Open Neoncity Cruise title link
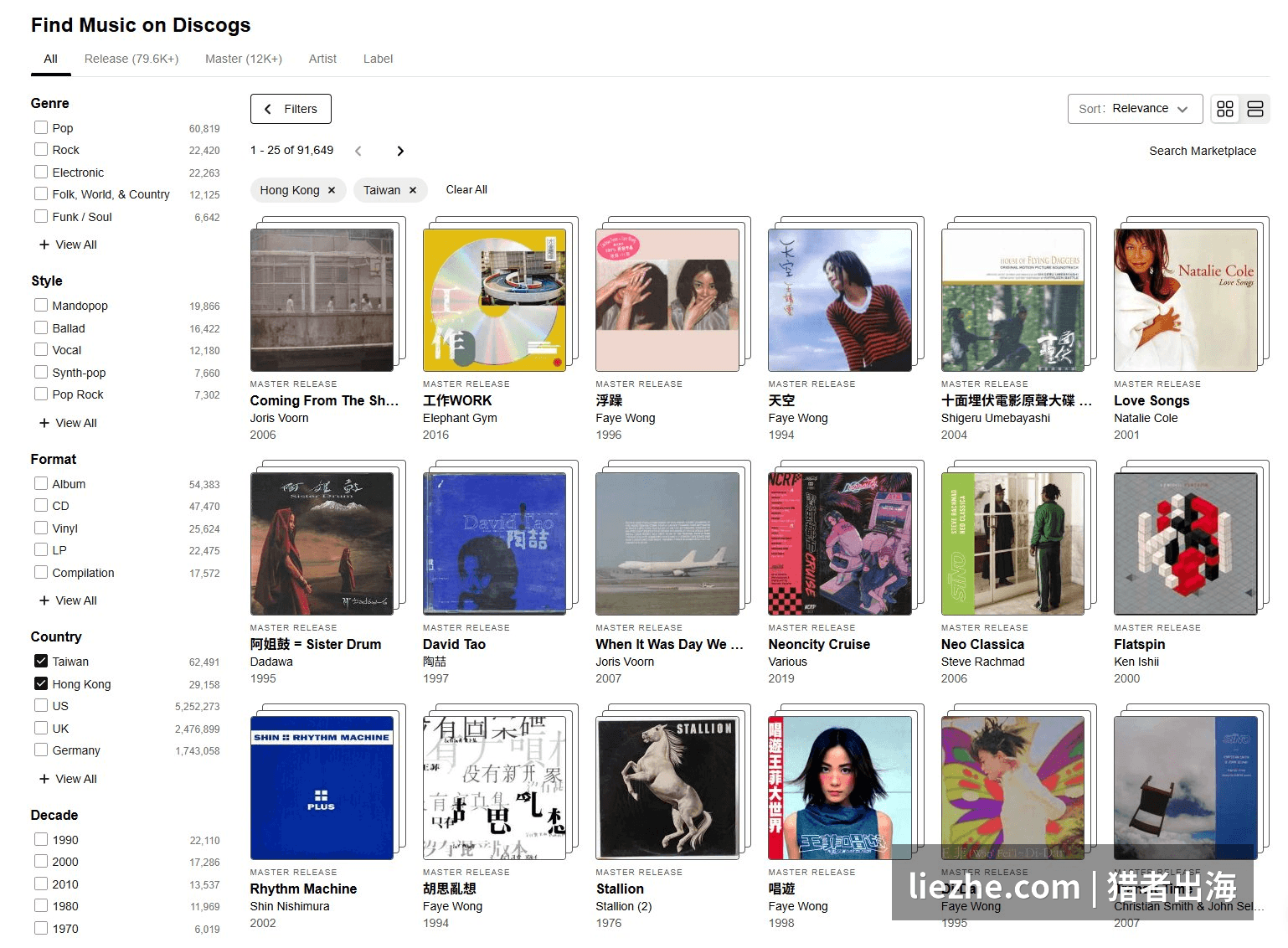 coord(819,644)
